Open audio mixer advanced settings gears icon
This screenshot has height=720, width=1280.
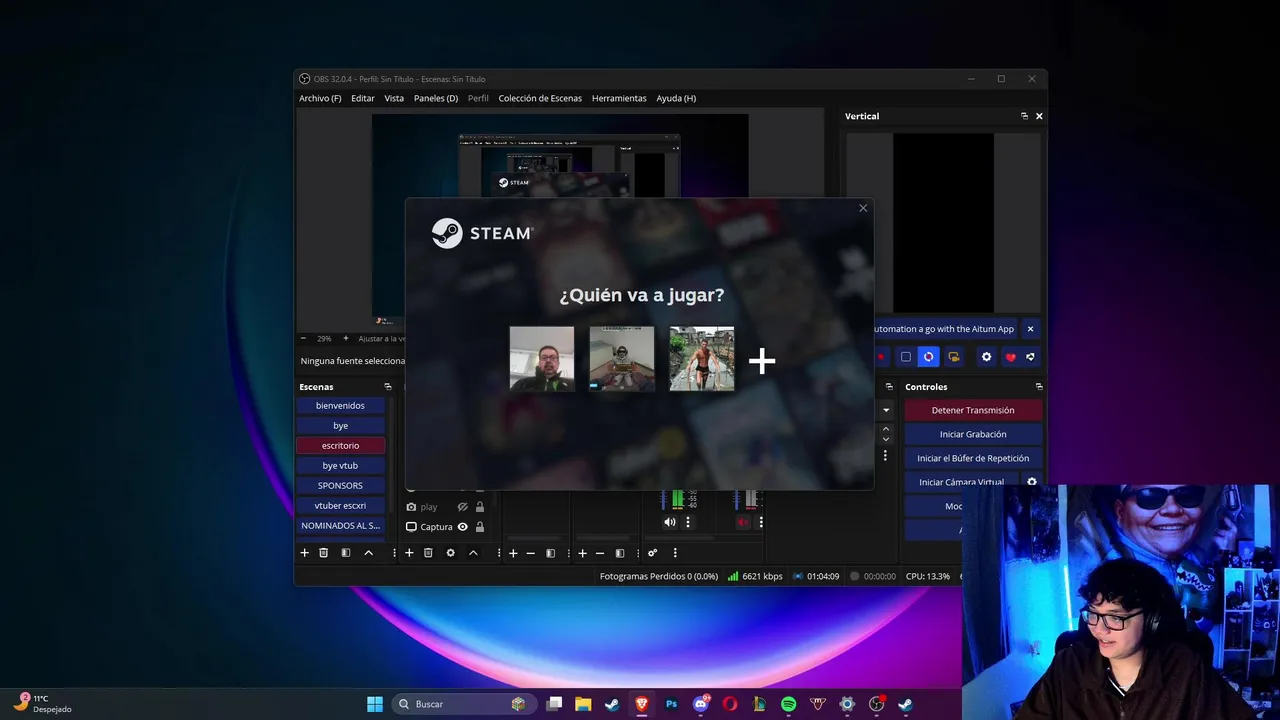pyautogui.click(x=652, y=553)
